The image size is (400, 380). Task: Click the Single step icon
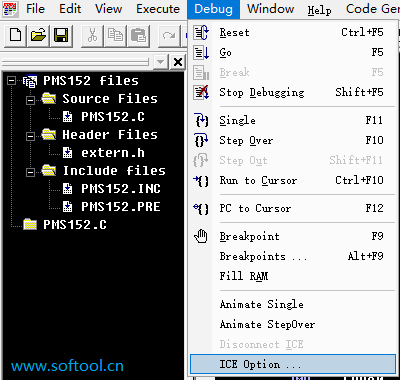tap(201, 120)
